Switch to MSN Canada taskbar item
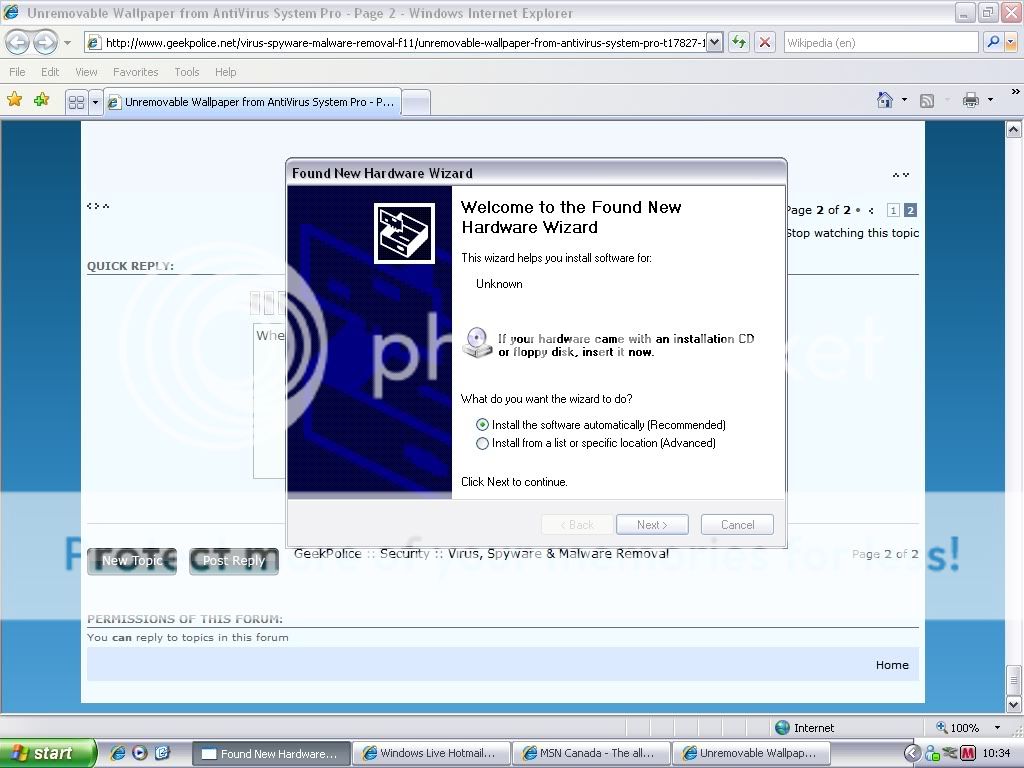 (592, 754)
